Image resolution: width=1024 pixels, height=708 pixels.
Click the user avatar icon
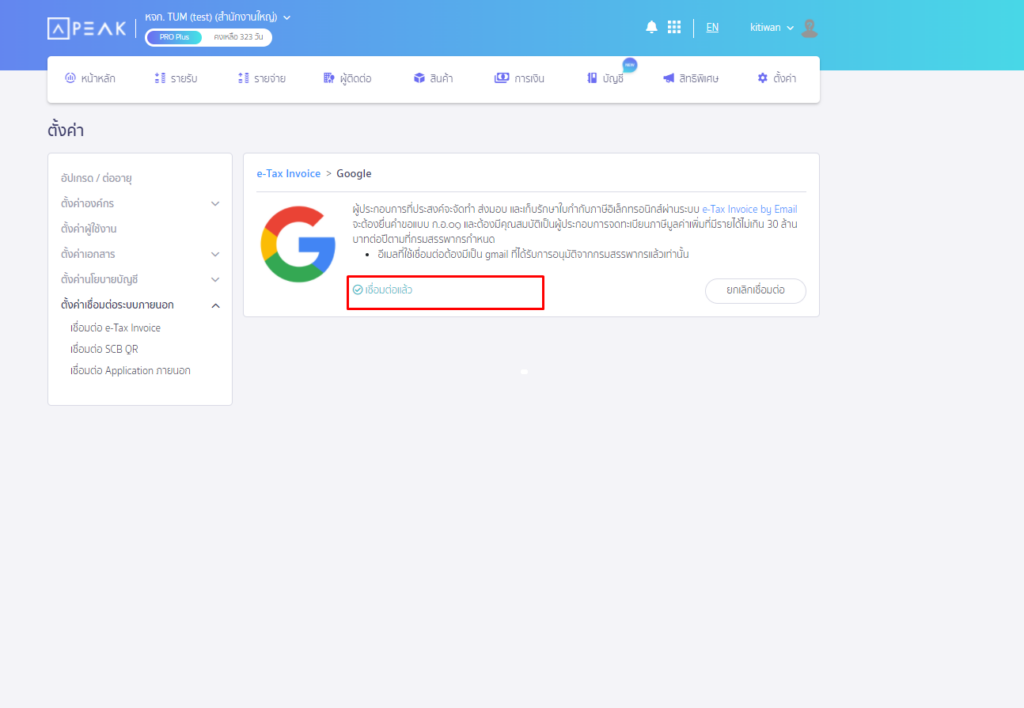click(x=809, y=28)
